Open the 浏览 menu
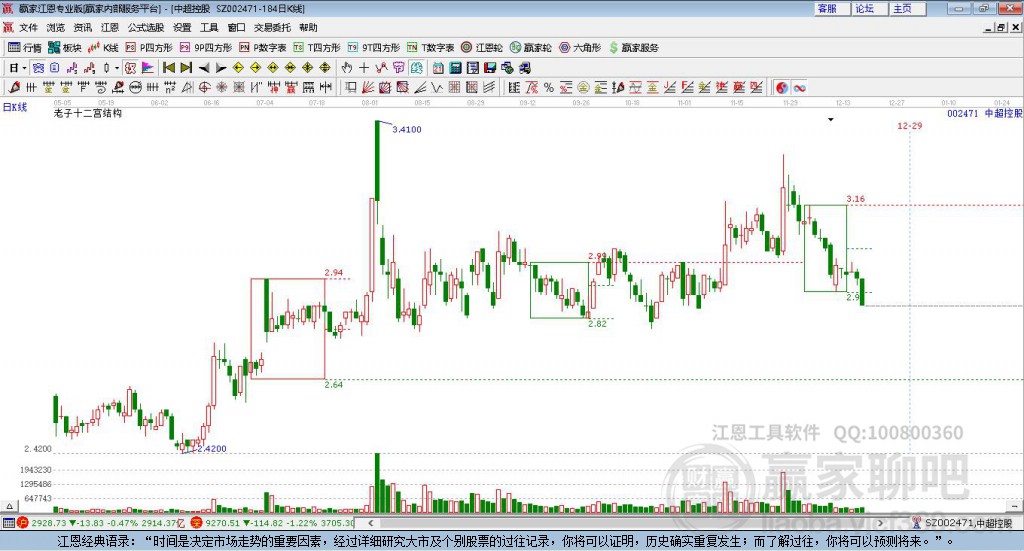Screen dimensions: 1024x551 (56, 27)
